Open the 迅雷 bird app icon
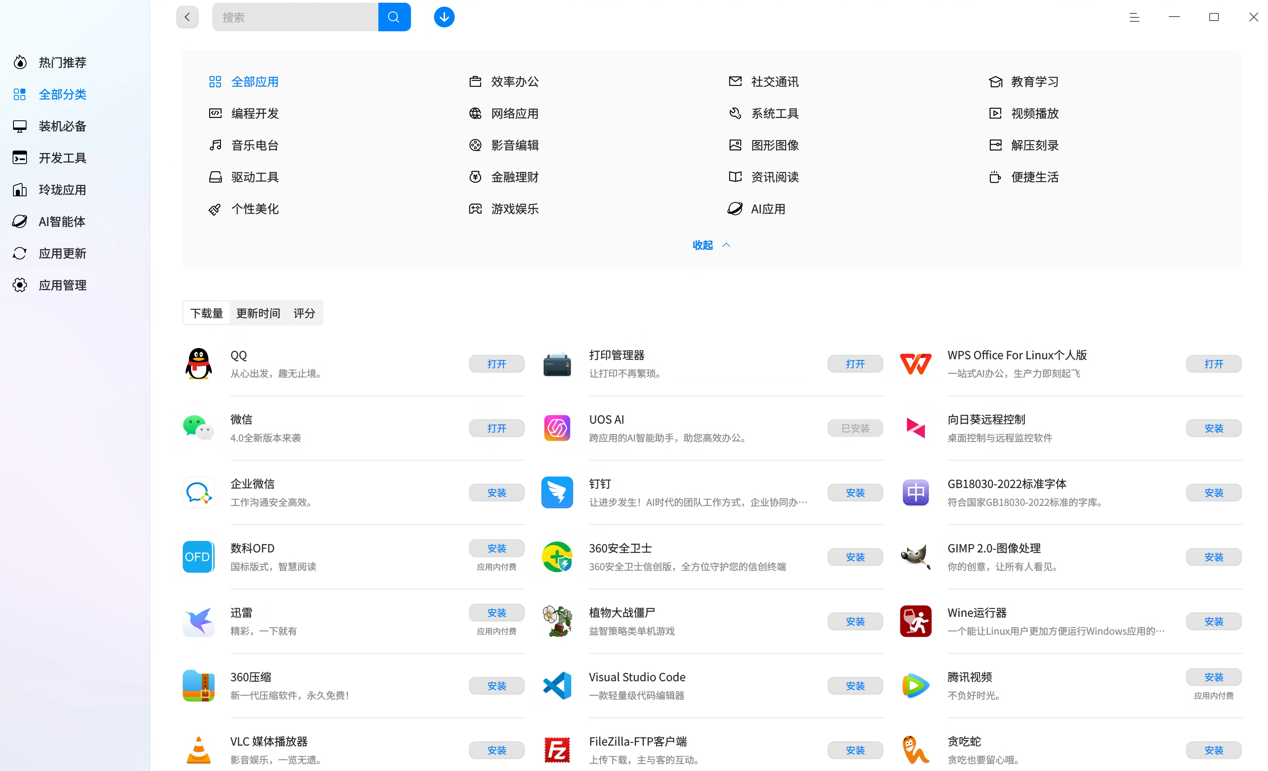 [198, 621]
